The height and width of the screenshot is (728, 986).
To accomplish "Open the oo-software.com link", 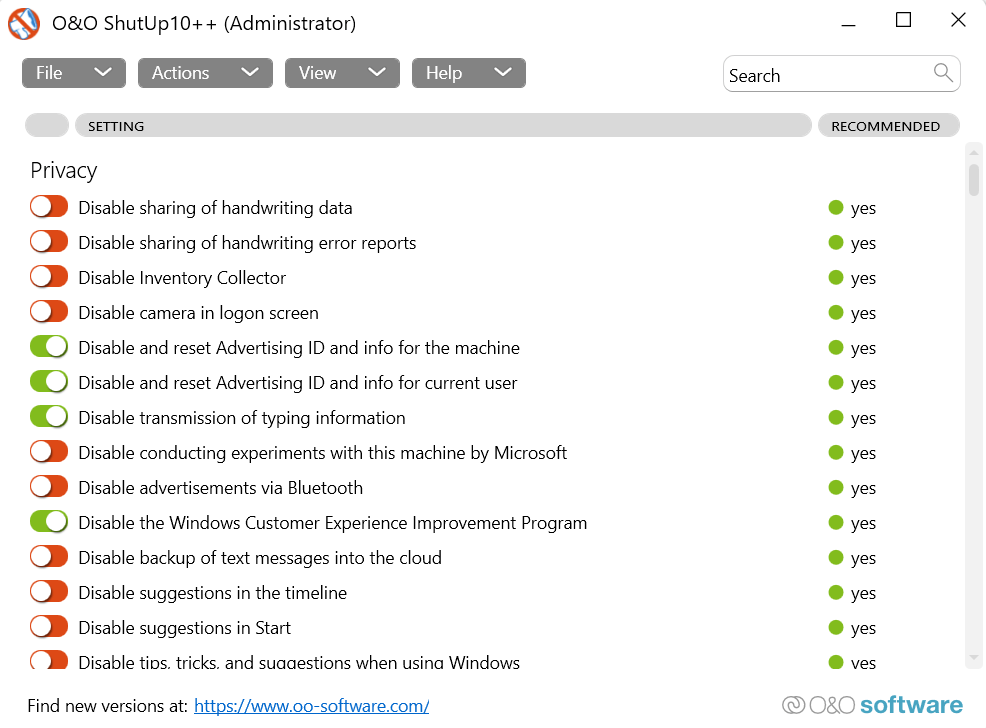I will [311, 706].
